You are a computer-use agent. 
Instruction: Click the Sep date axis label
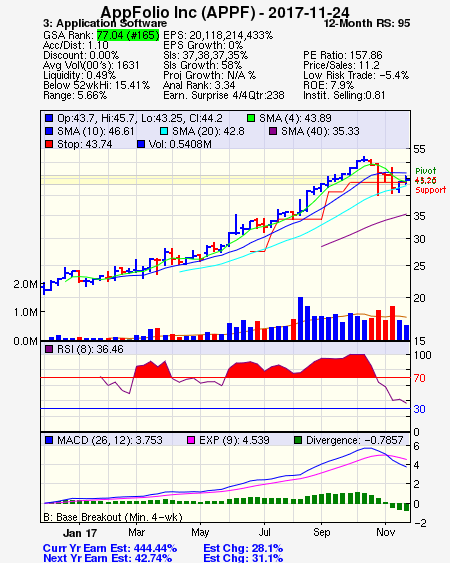[x=321, y=532]
